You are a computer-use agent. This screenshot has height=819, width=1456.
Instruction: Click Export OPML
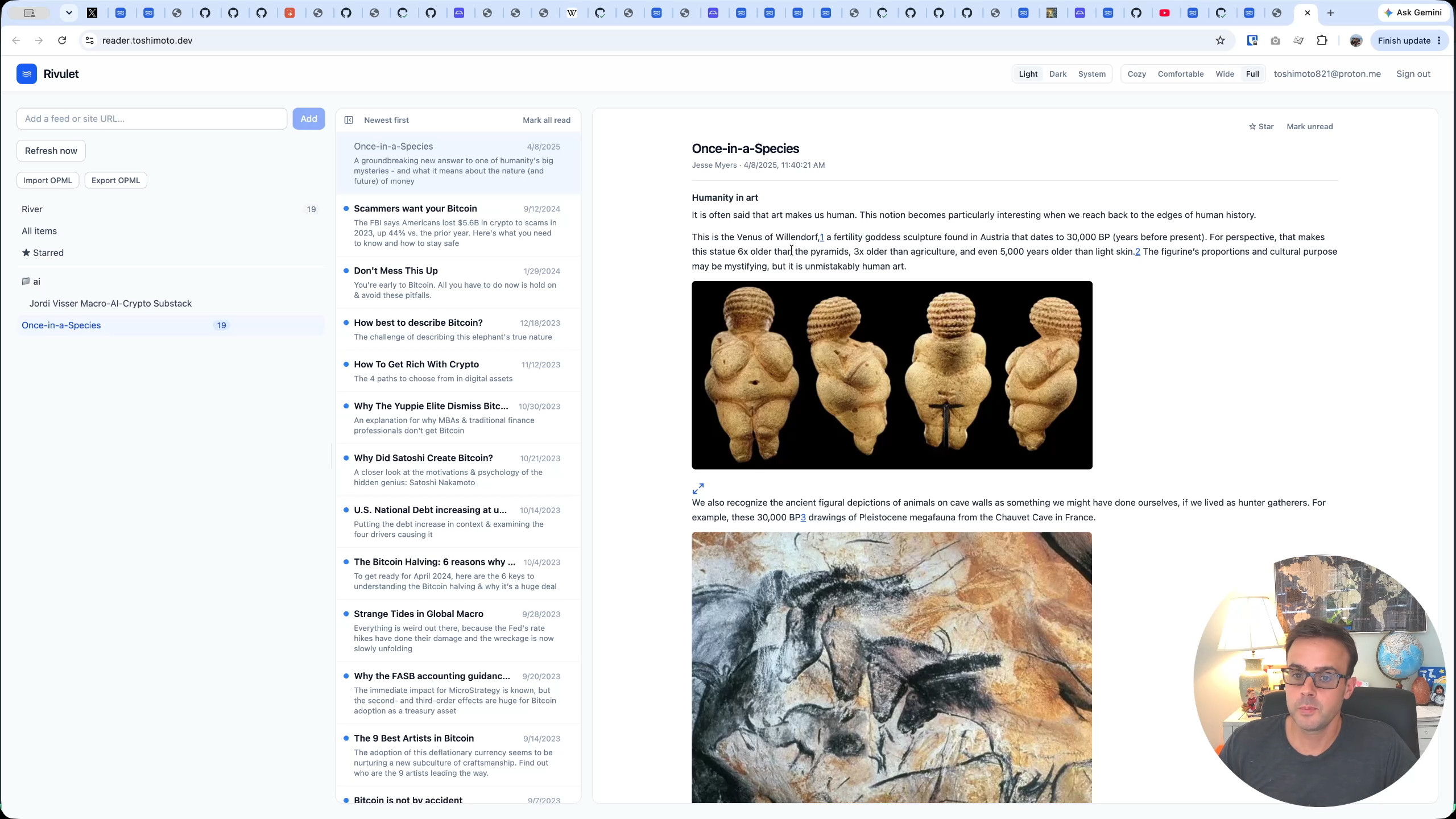pyautogui.click(x=115, y=180)
